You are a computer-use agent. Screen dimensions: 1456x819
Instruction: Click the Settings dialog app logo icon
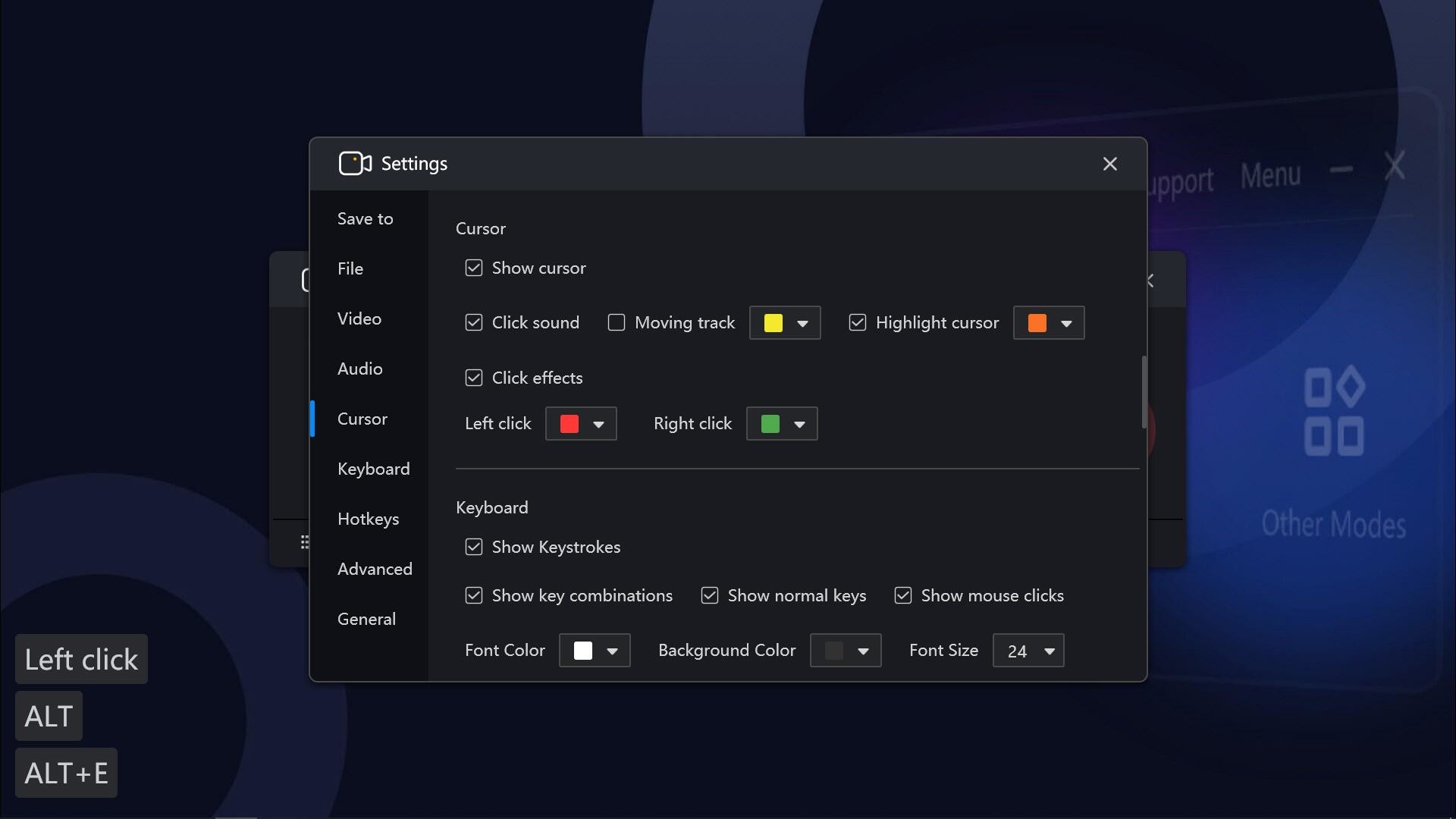pyautogui.click(x=354, y=163)
